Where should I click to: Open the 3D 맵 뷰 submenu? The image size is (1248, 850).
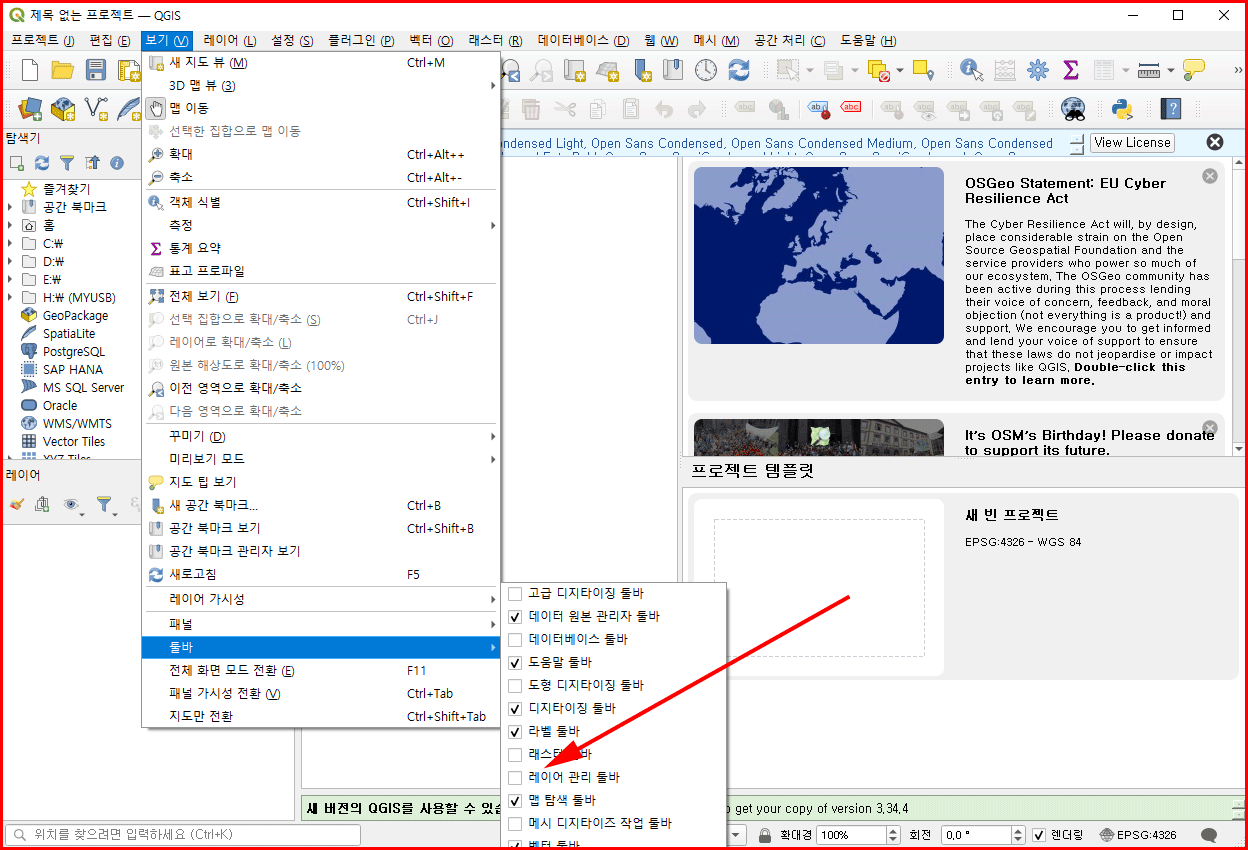(320, 85)
